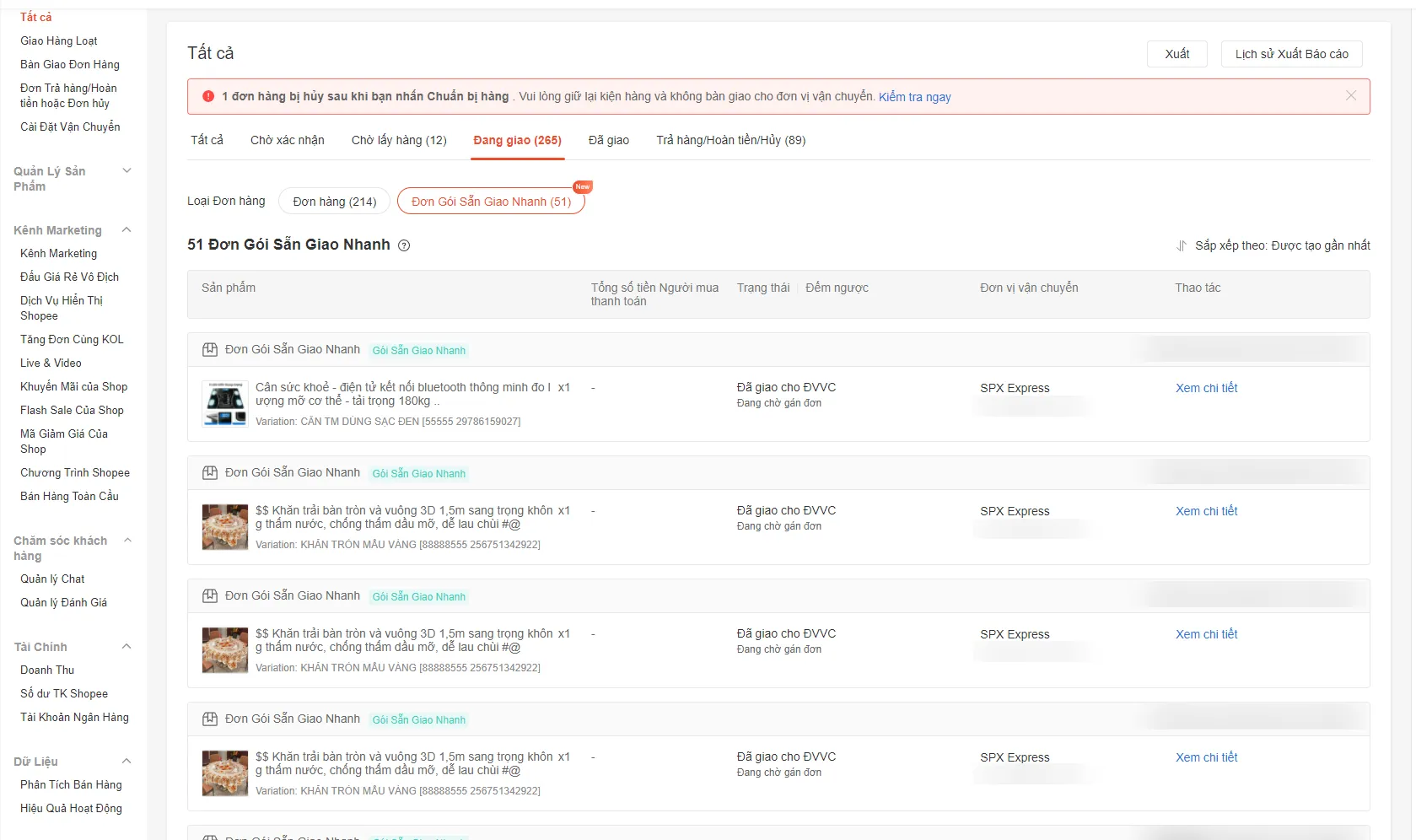Screen dimensions: 1416x840
Task: Switch to the Chờ lấy hàng (12) tab
Action: click(399, 140)
